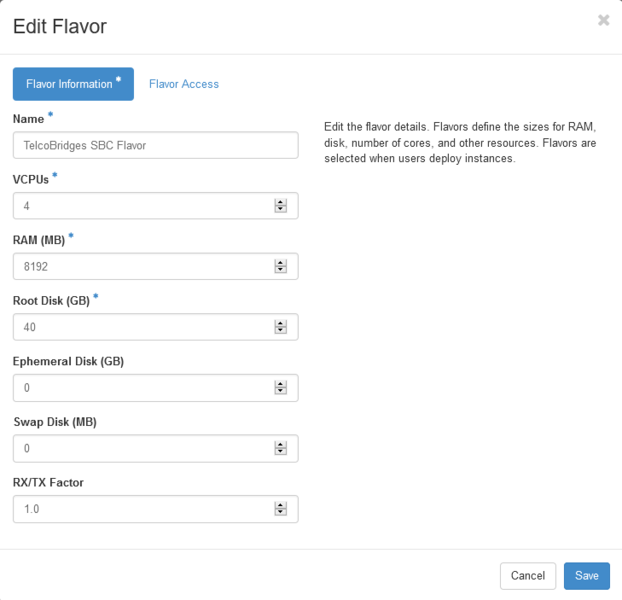Decrement Root Disk using down arrow
Image resolution: width=622 pixels, height=600 pixels.
click(x=280, y=330)
